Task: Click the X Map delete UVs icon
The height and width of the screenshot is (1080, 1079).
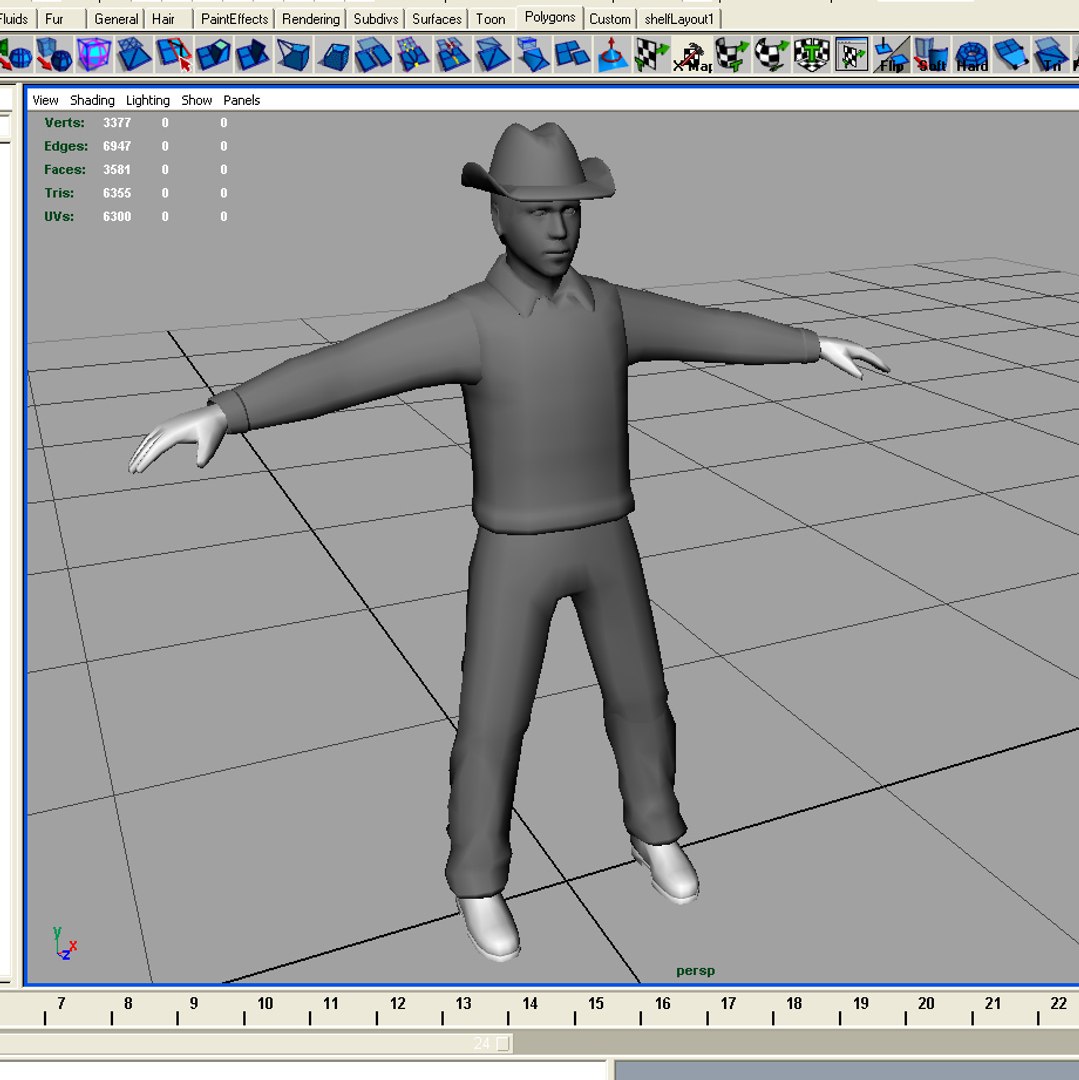Action: (692, 54)
